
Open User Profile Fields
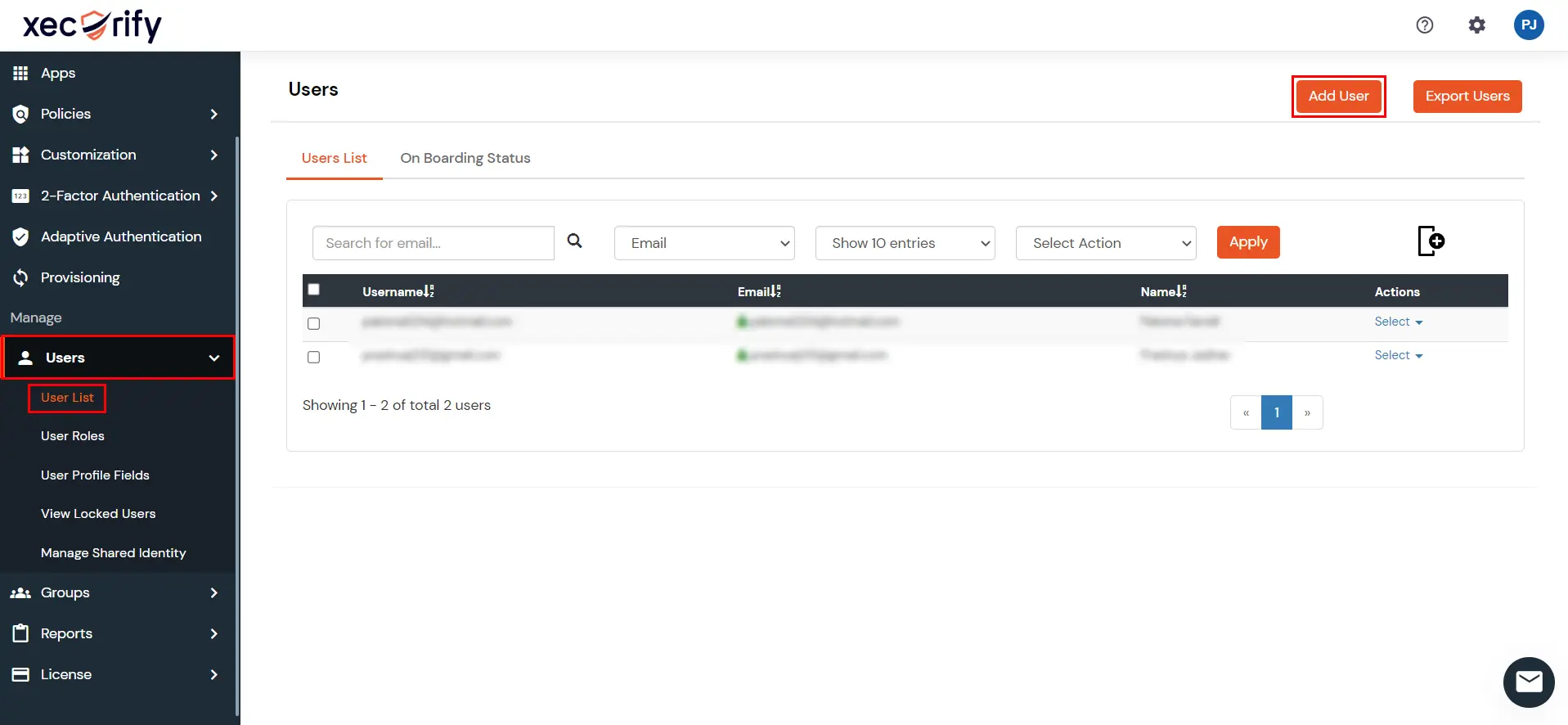(x=95, y=475)
